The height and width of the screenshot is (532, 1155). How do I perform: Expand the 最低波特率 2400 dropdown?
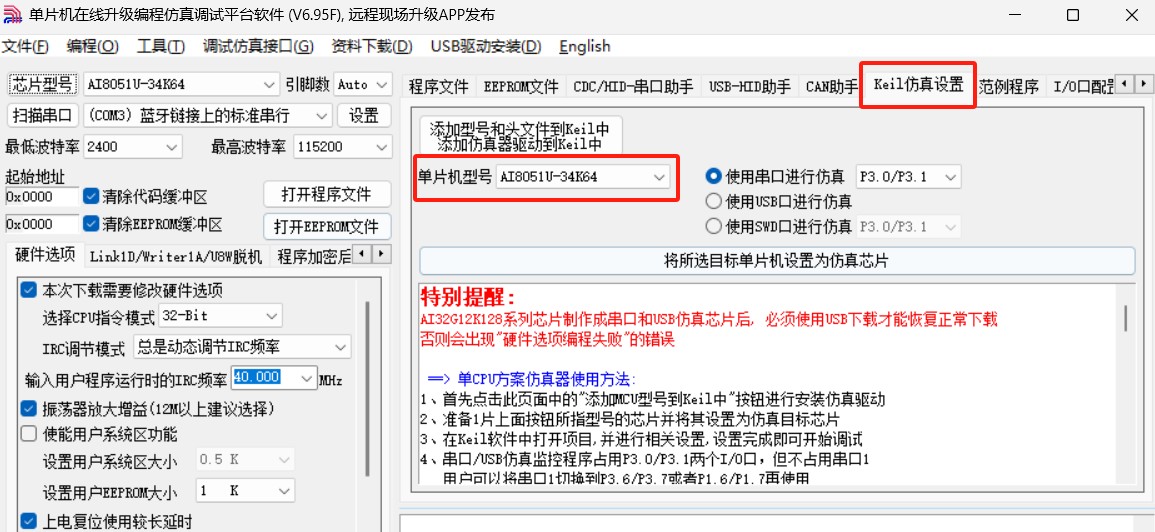pyautogui.click(x=172, y=147)
